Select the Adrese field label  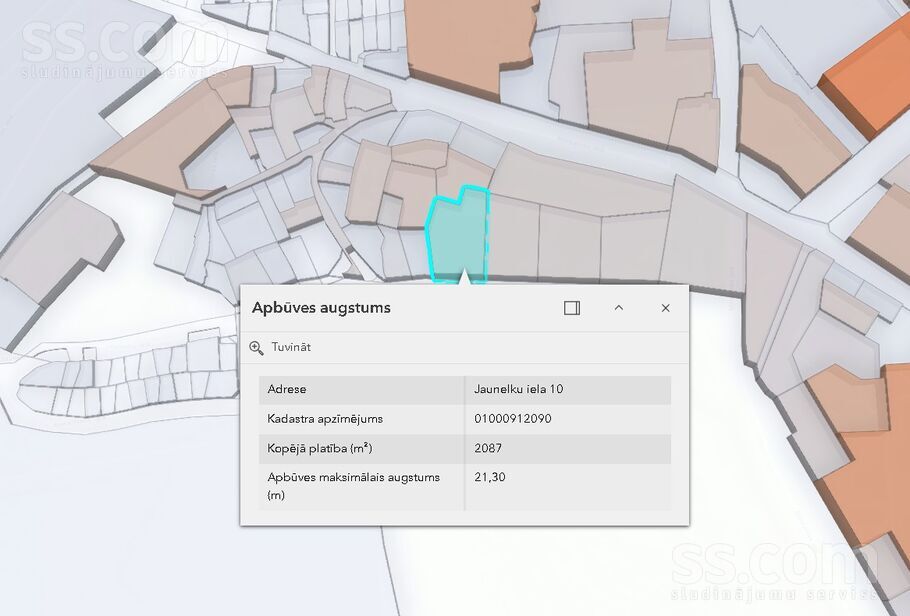pyautogui.click(x=287, y=389)
